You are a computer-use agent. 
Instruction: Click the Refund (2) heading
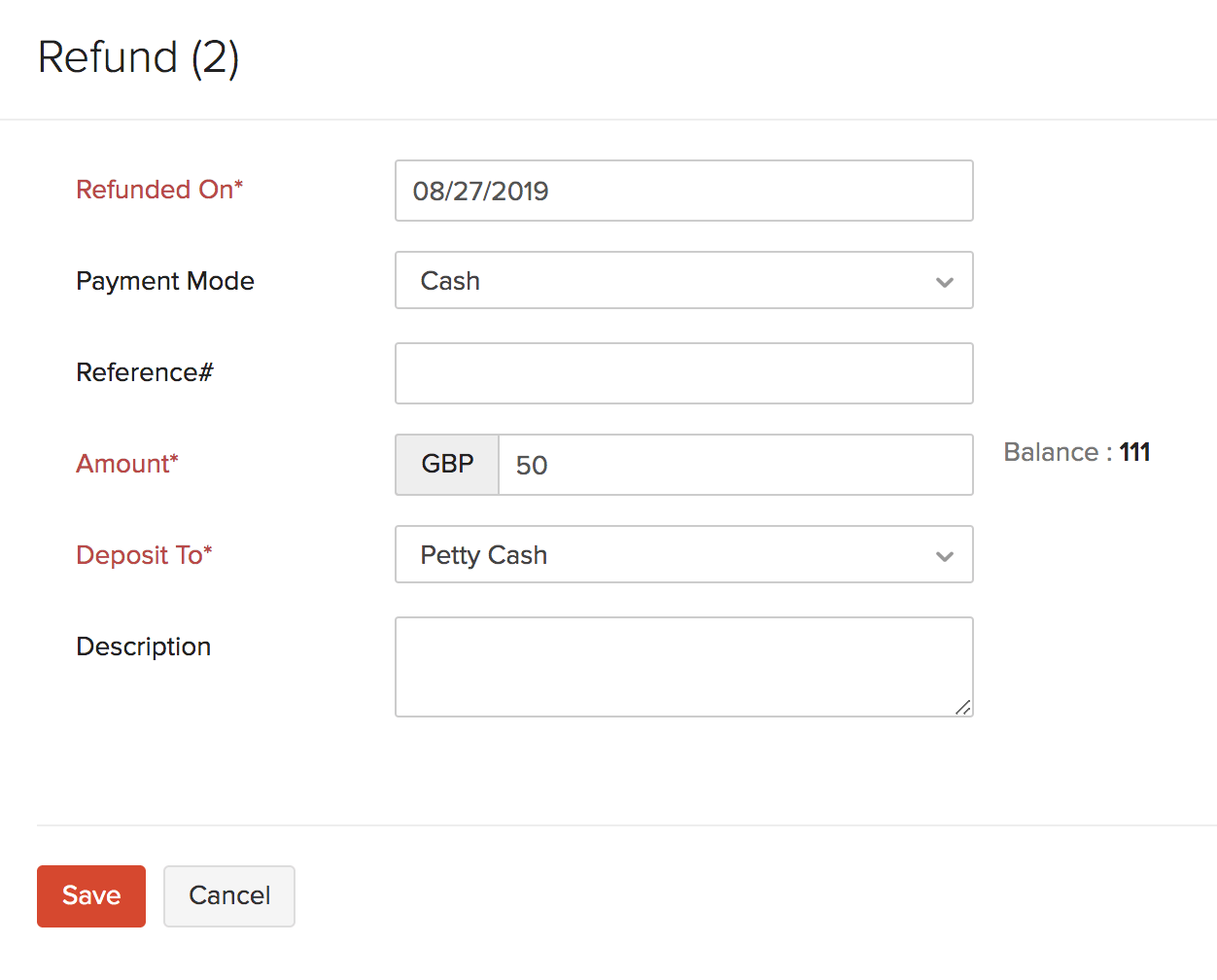pos(138,57)
